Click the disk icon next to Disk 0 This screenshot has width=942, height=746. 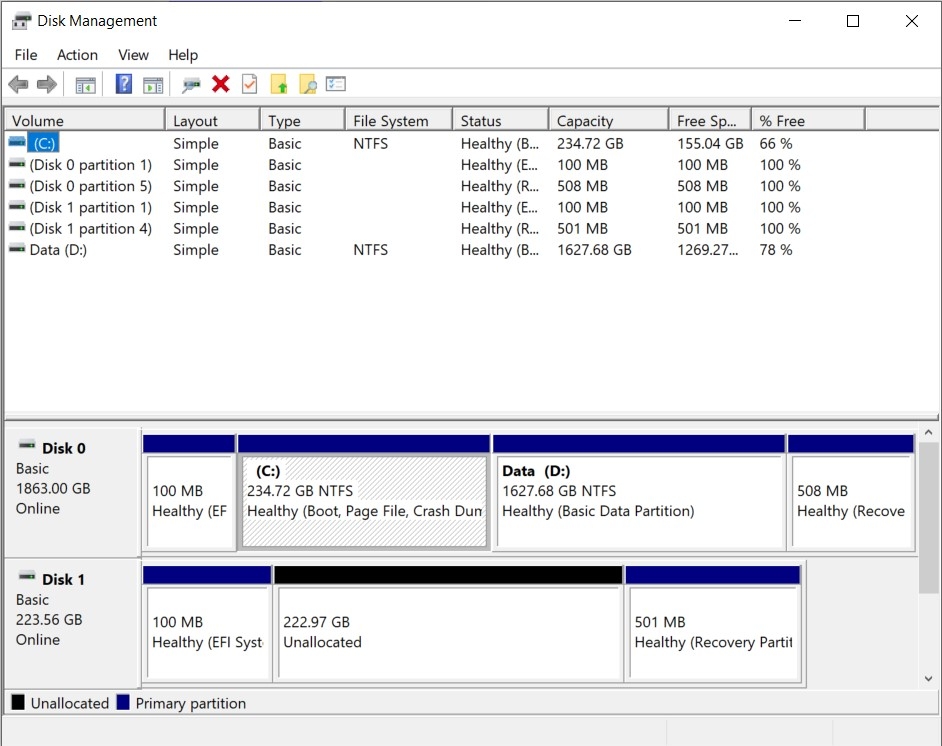[27, 445]
